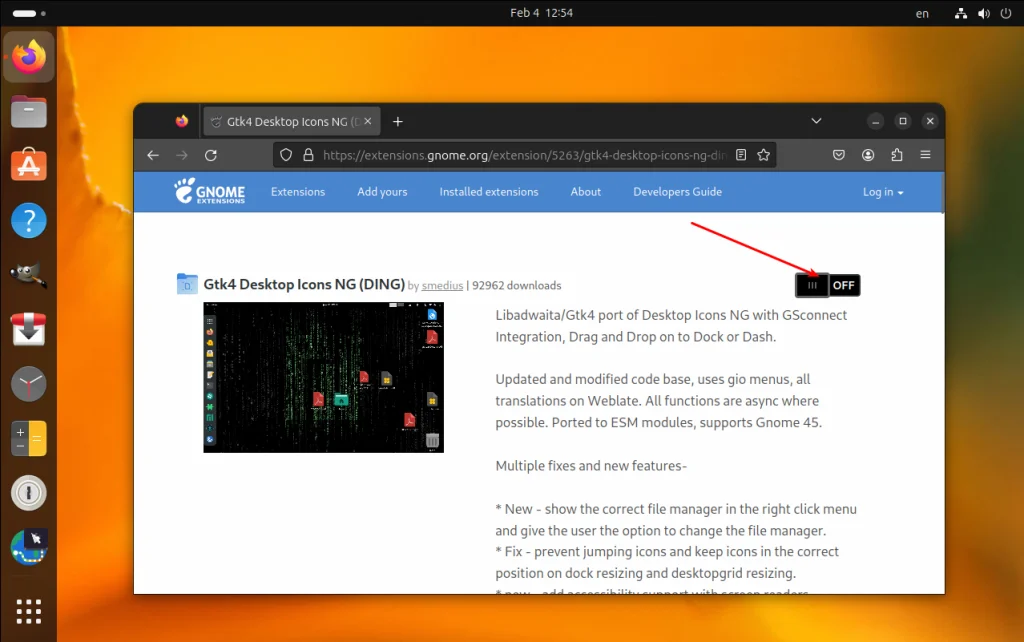Screen dimensions: 1024x642
Task: Open the Firefox account menu icon
Action: pos(868,155)
